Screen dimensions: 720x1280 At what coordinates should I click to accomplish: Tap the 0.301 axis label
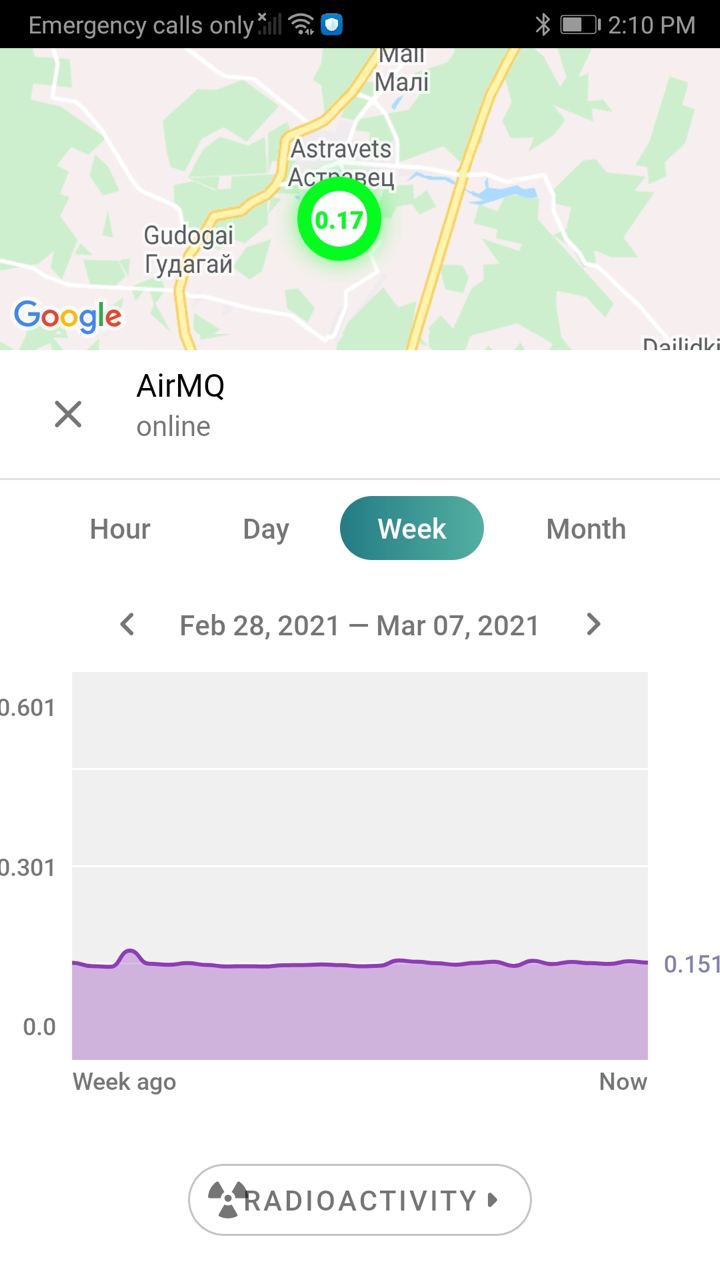28,867
